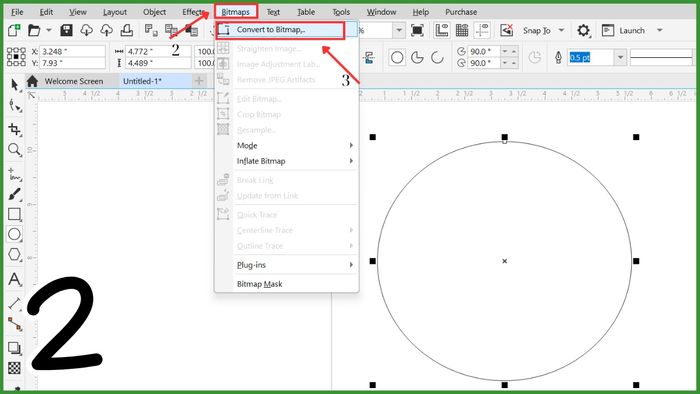
Task: Select the Polygon tool
Action: click(x=14, y=254)
